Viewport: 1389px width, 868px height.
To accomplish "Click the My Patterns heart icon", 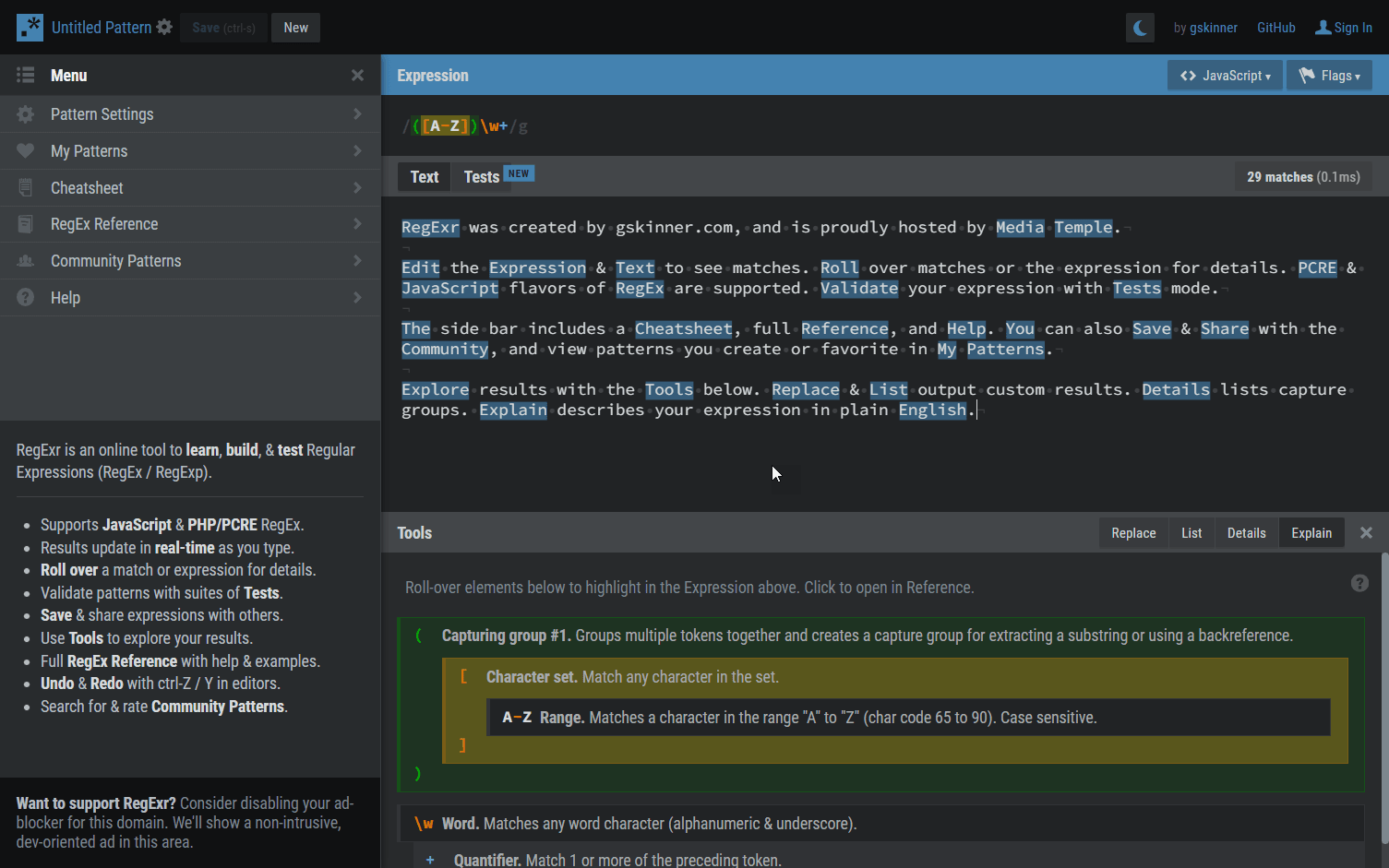I will coord(26,151).
